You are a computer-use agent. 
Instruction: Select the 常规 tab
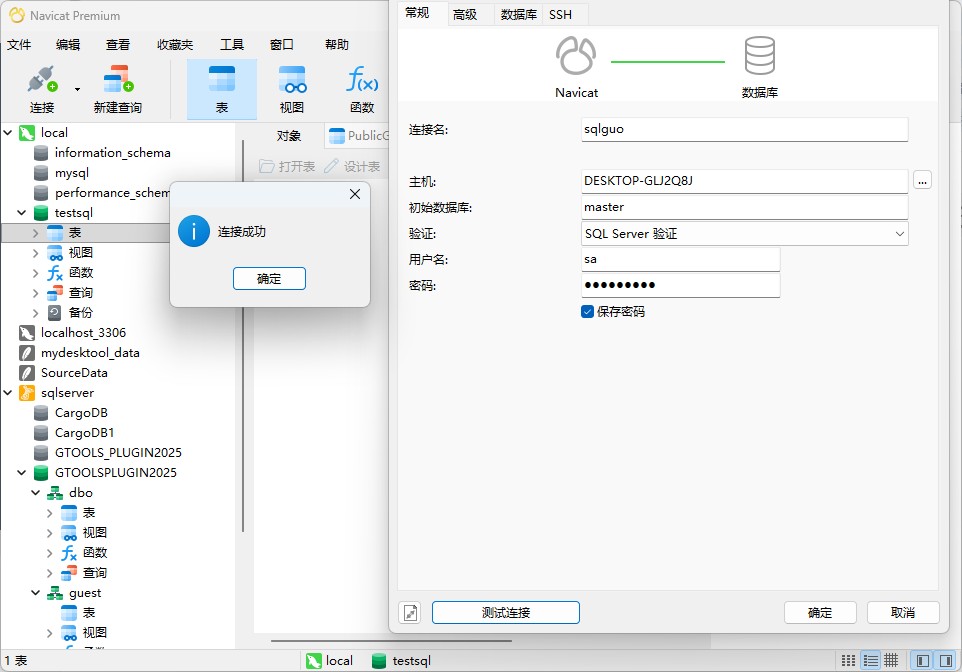(x=417, y=13)
